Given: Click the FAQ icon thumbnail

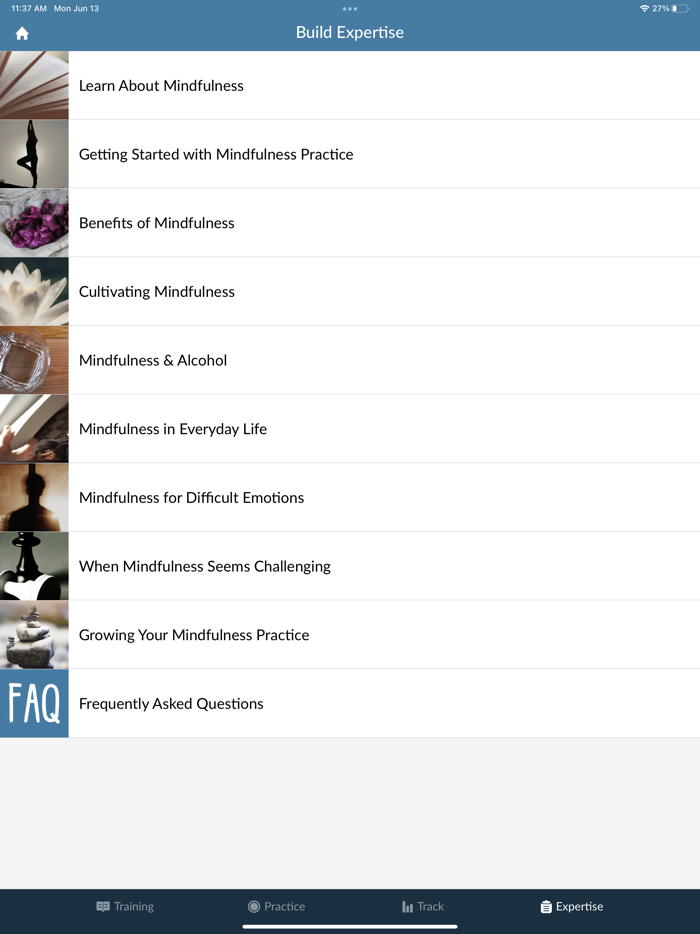Looking at the screenshot, I should point(34,703).
